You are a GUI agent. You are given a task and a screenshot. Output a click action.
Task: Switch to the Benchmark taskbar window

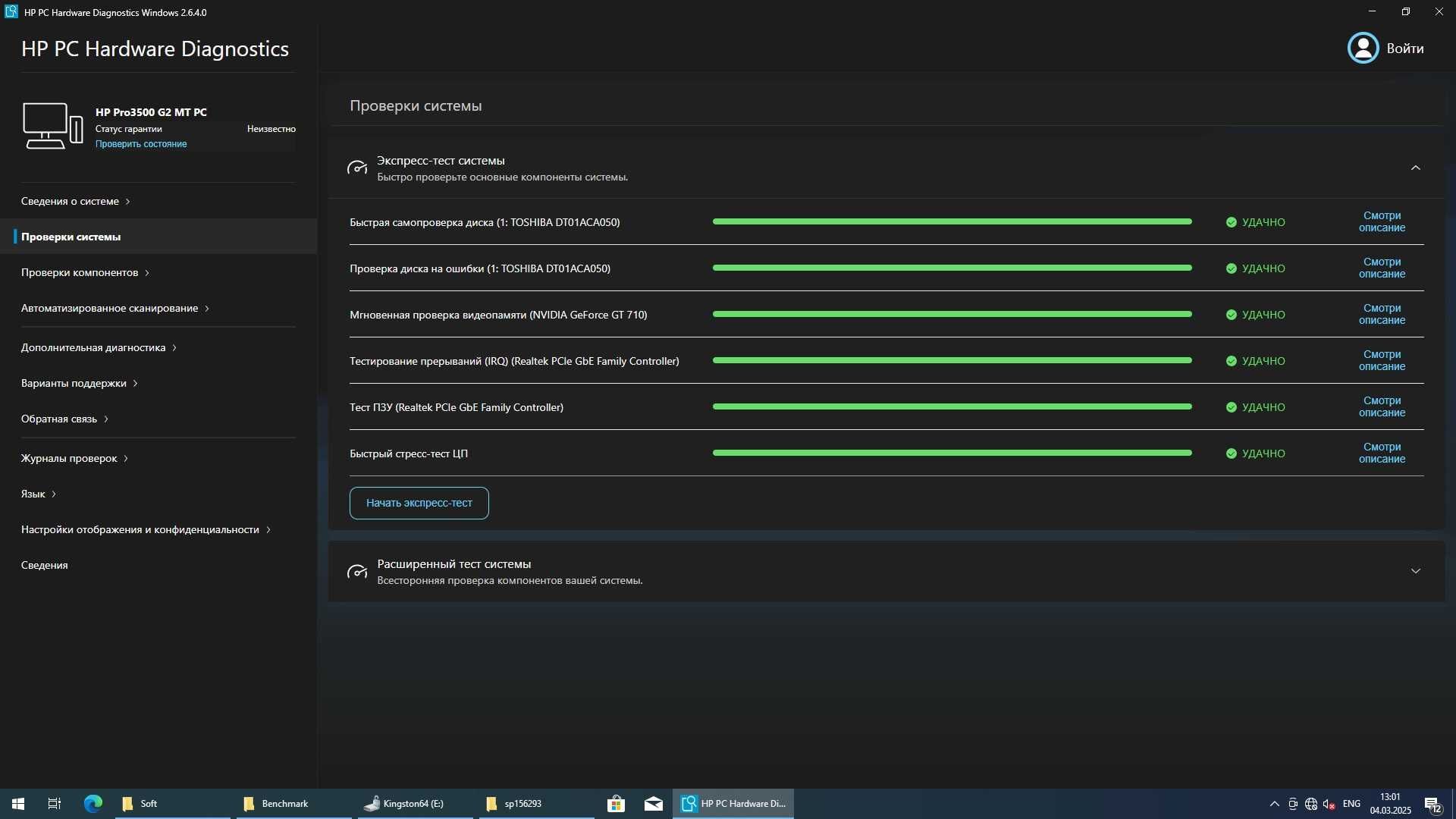294,804
